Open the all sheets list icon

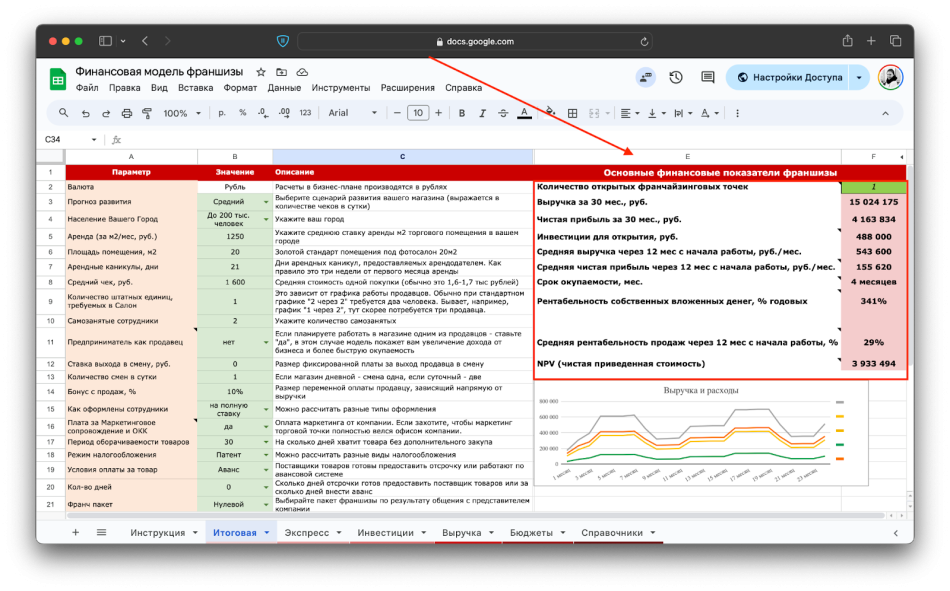coord(101,533)
